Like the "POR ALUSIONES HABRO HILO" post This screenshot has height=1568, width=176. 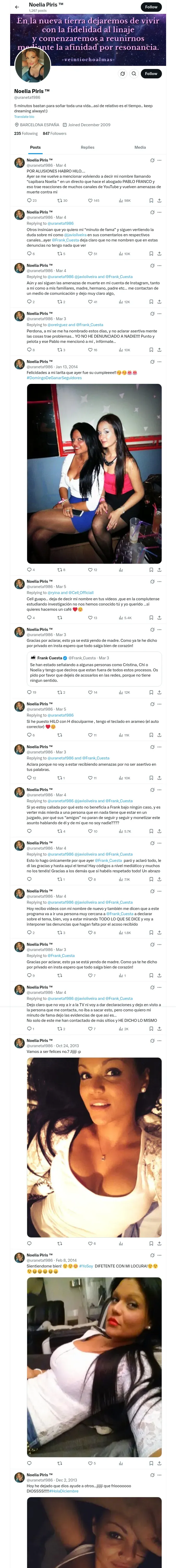coord(90,200)
